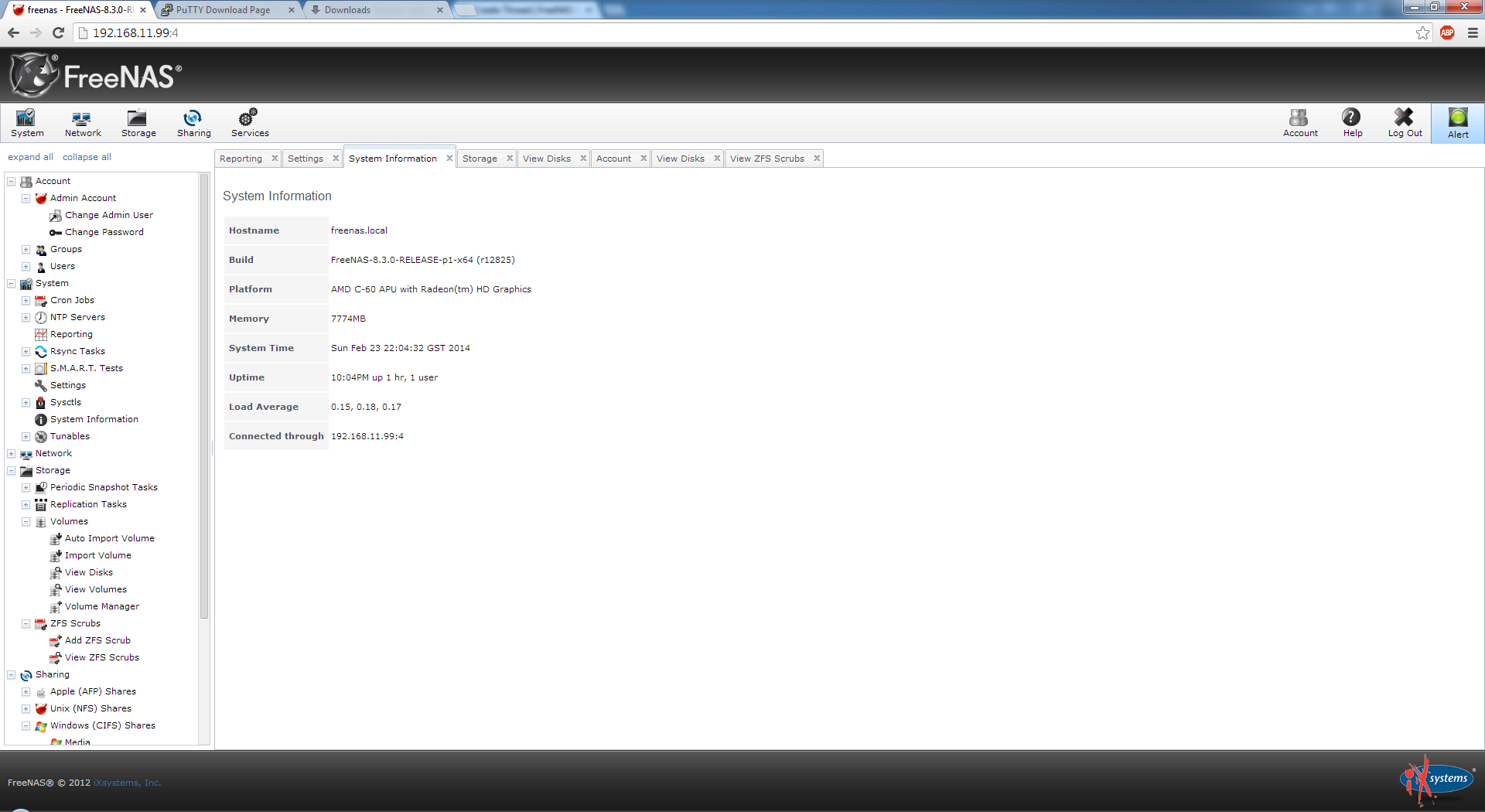This screenshot has width=1485, height=812.
Task: Expand the Network tree node
Action: coord(12,454)
